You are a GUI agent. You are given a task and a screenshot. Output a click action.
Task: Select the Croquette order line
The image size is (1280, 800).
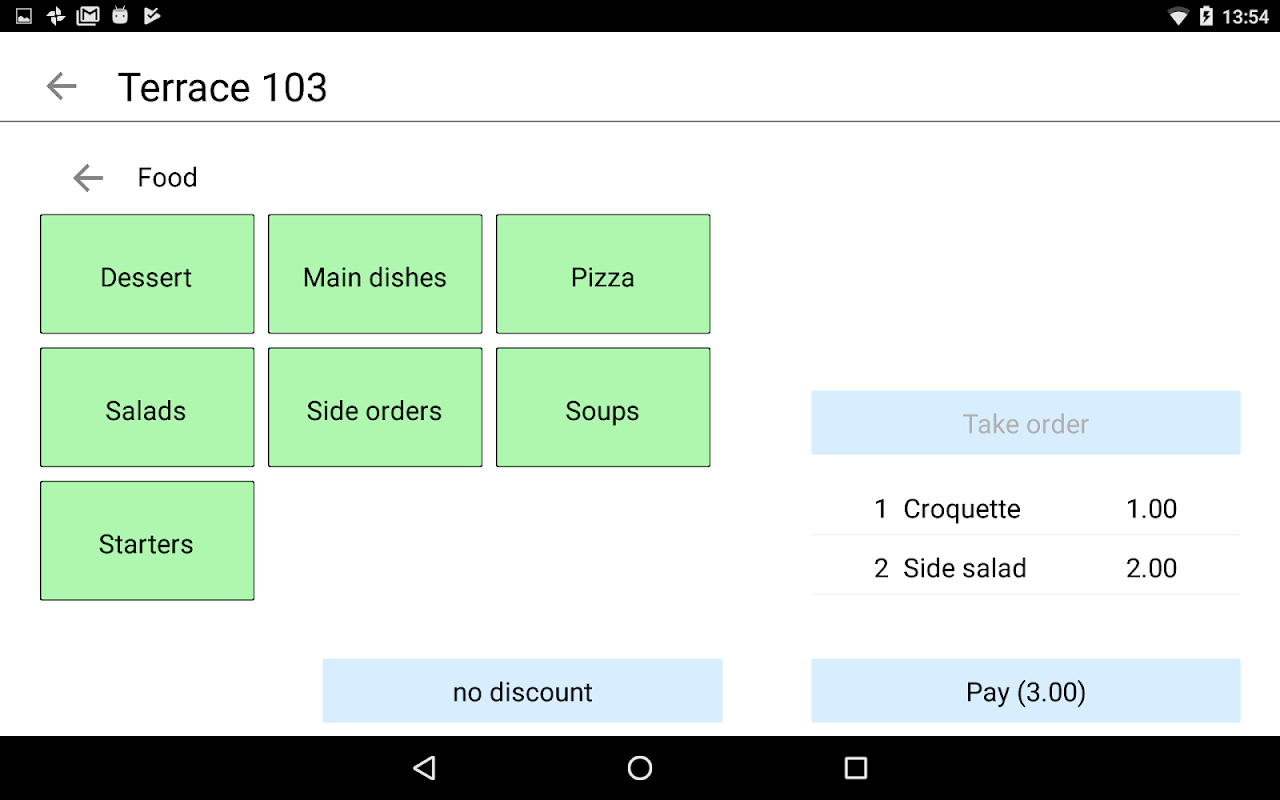[1026, 509]
